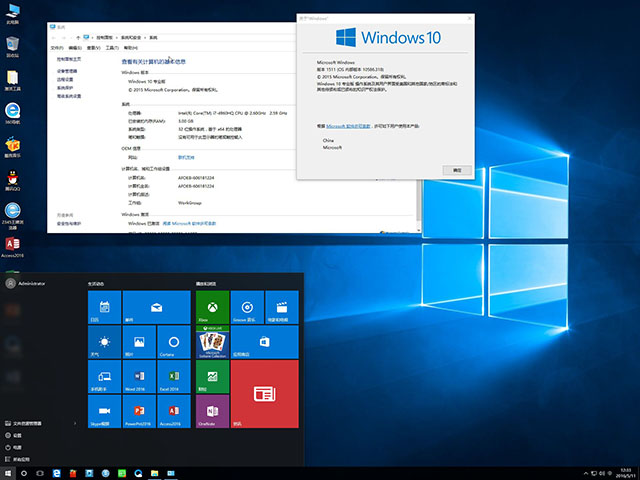640x480 pixels.
Task: Click the Windows Start button on taskbar
Action: [9, 471]
